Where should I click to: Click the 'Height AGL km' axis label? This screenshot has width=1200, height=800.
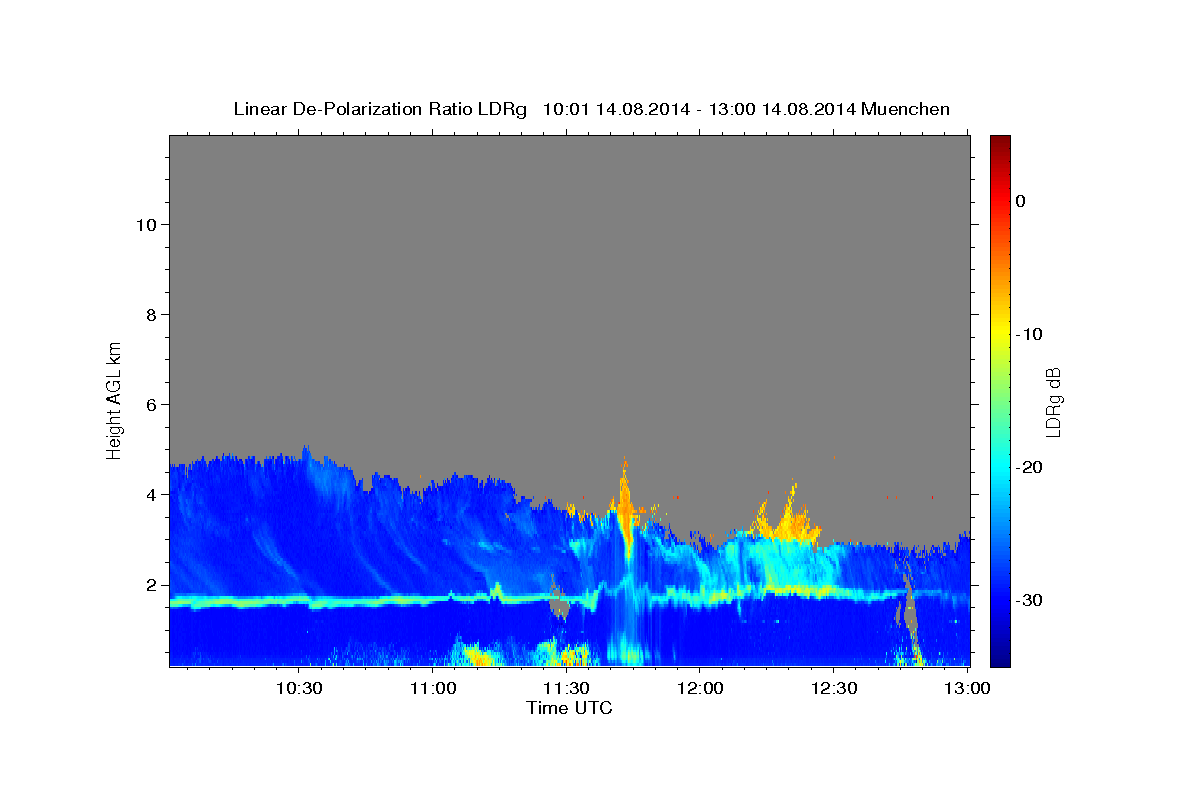click(x=114, y=400)
